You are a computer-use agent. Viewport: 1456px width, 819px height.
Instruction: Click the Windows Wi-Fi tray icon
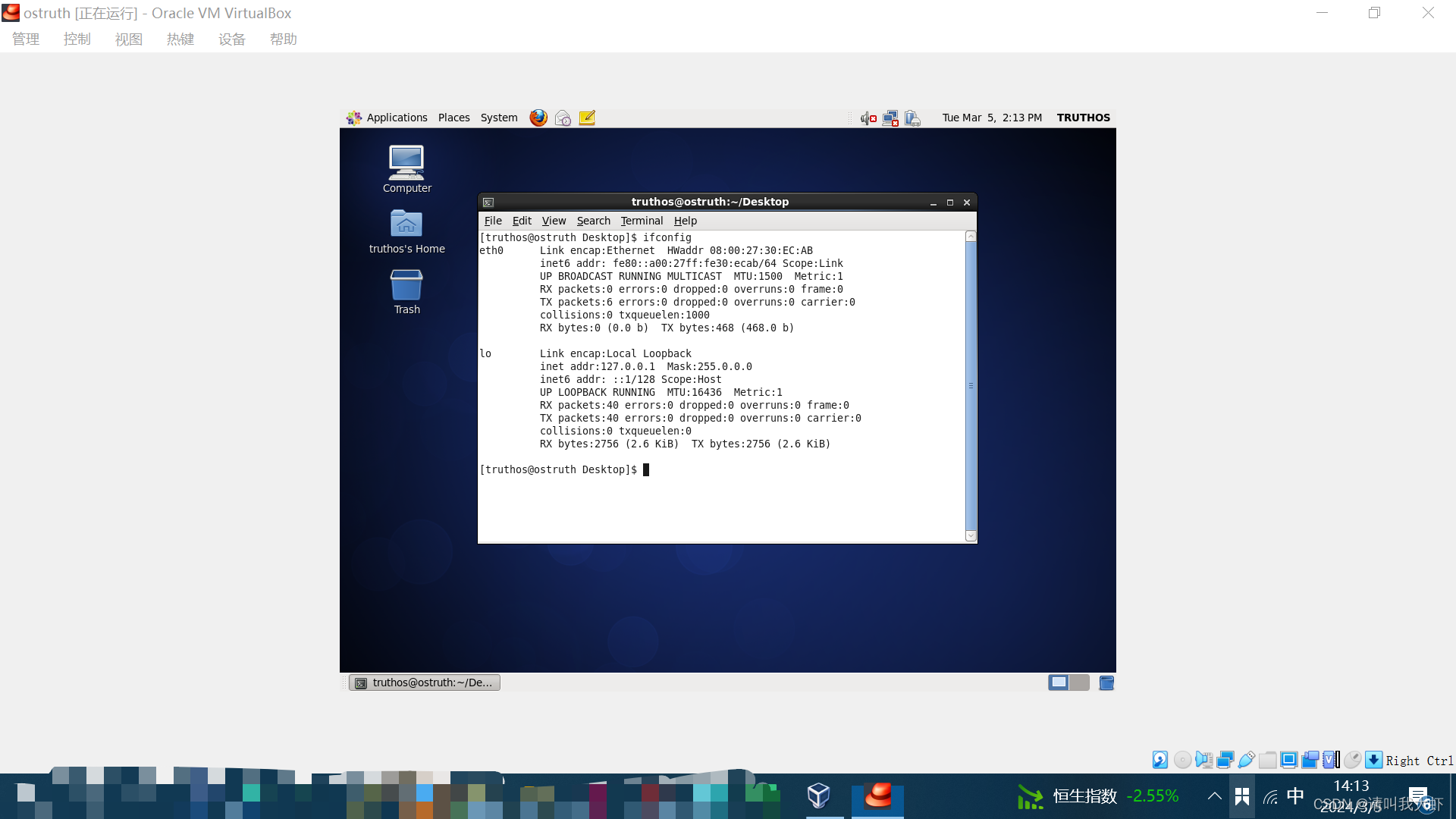point(1270,797)
